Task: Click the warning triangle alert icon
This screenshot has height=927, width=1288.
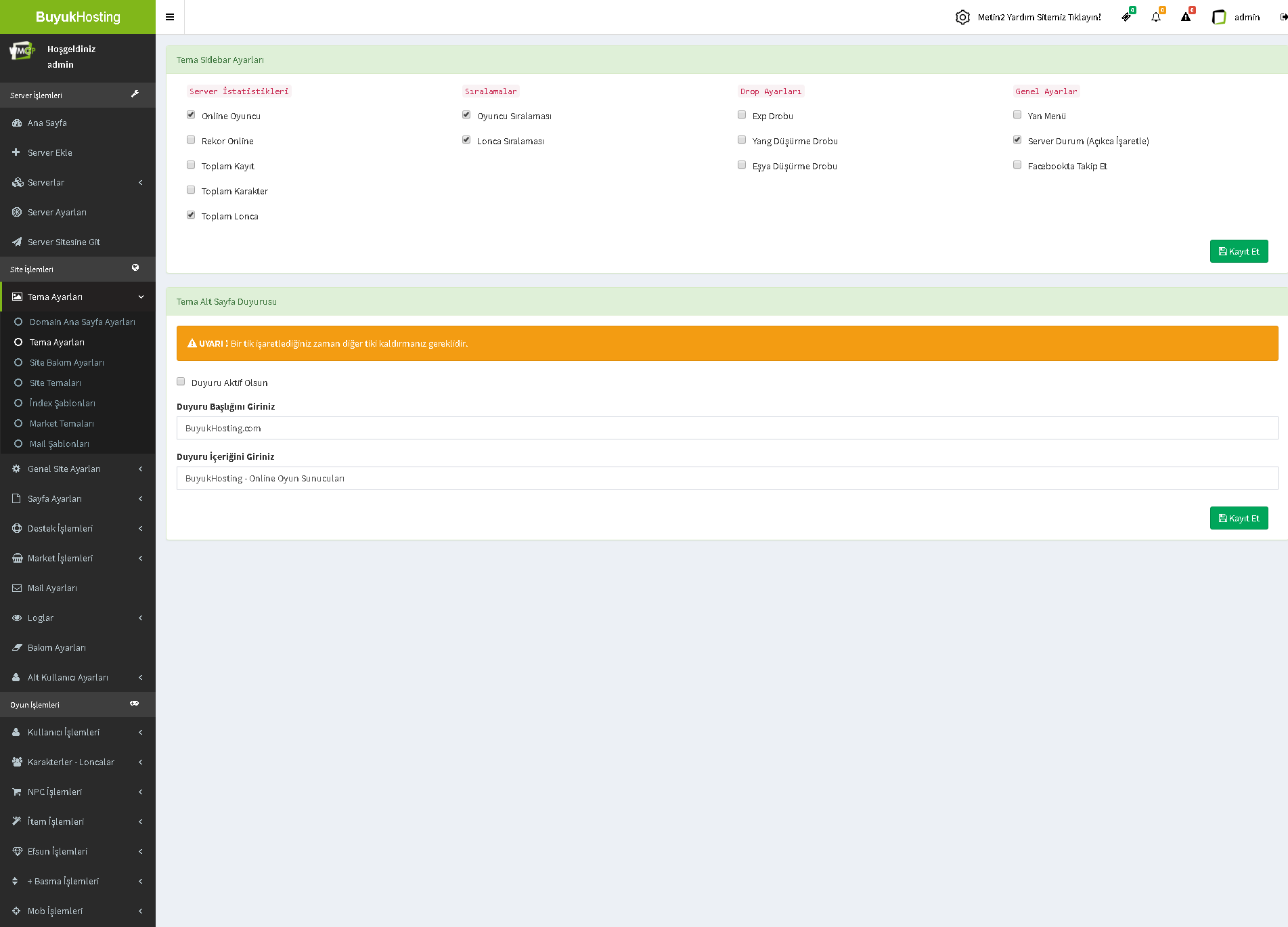Action: pyautogui.click(x=1186, y=17)
